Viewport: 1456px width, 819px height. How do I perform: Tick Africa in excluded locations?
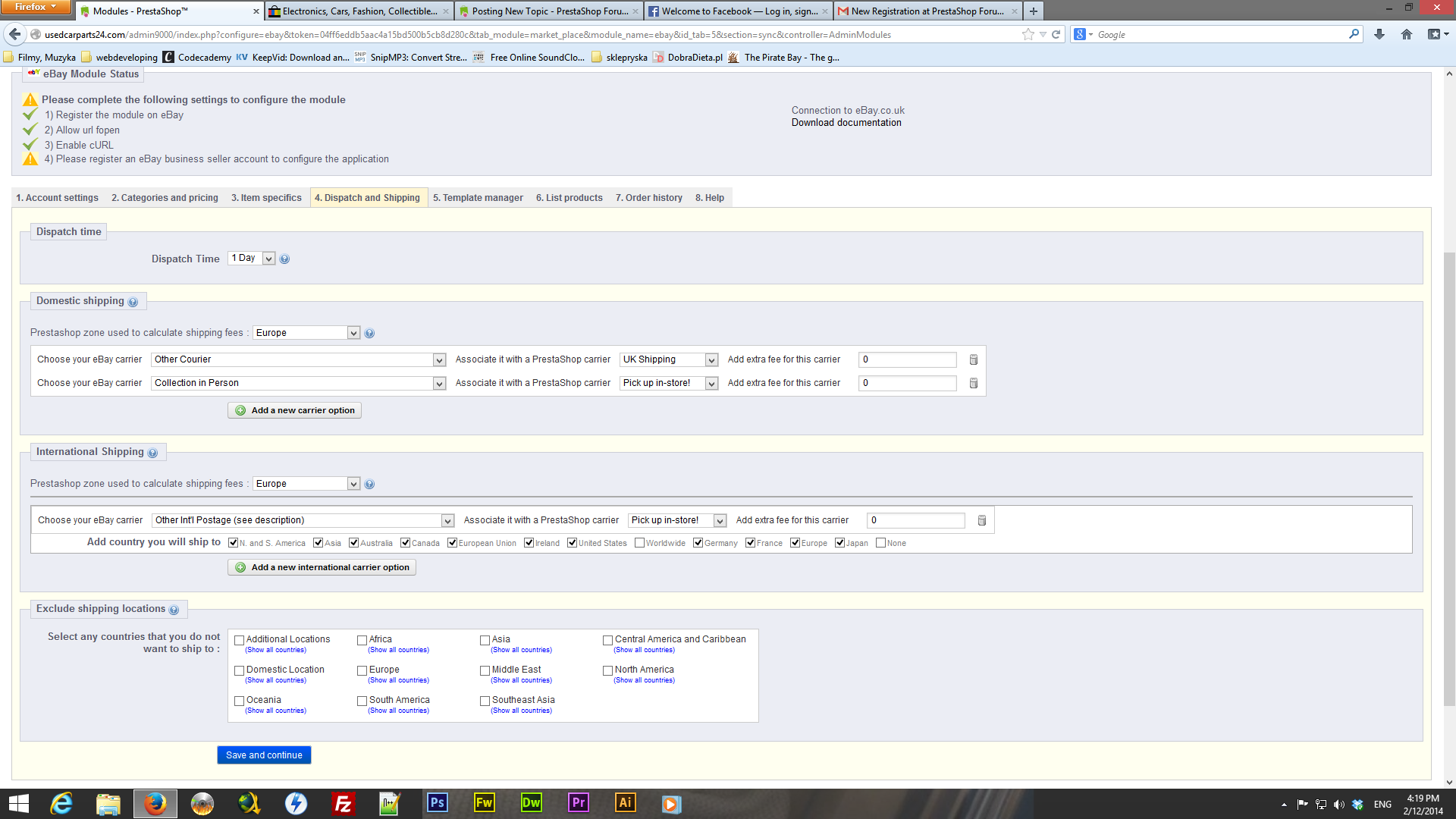pyautogui.click(x=362, y=640)
